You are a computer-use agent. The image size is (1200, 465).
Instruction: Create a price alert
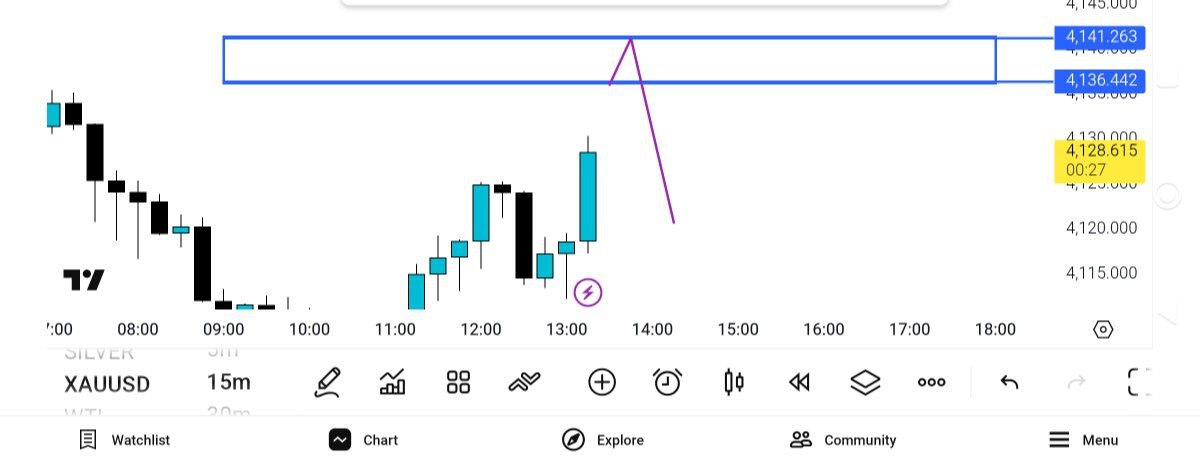pos(667,382)
